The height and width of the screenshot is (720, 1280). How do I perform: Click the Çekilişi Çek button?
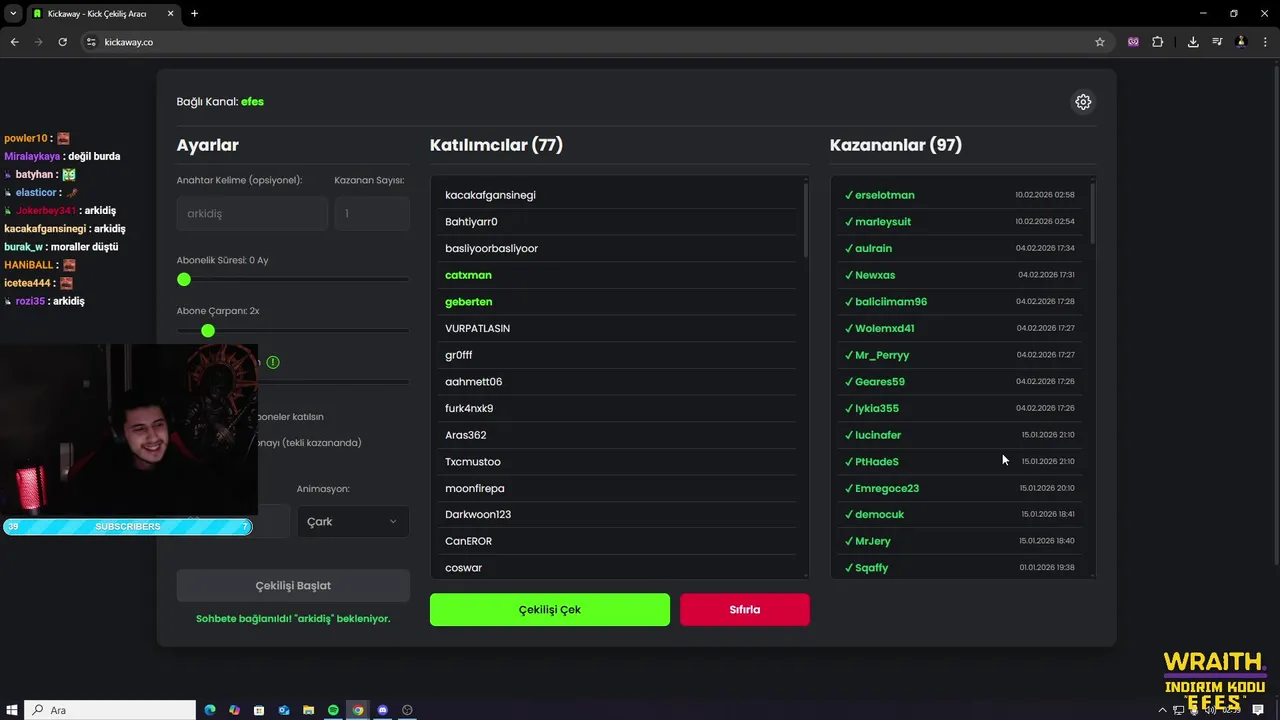point(550,610)
